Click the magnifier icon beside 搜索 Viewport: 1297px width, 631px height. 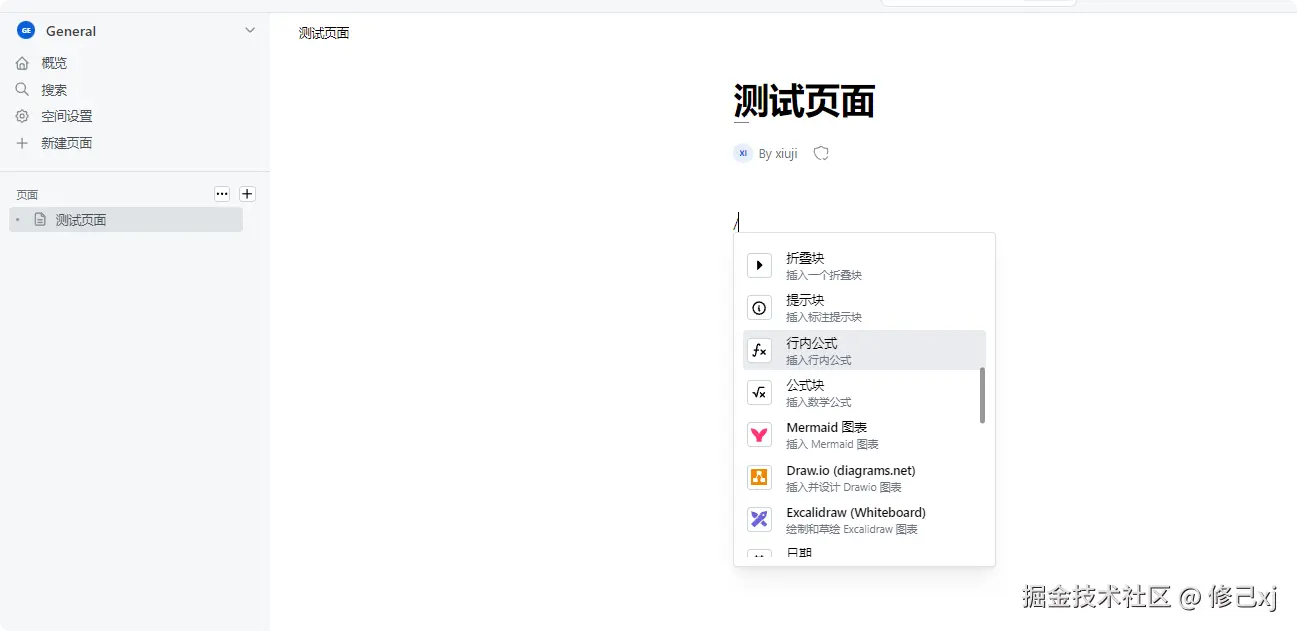22,89
